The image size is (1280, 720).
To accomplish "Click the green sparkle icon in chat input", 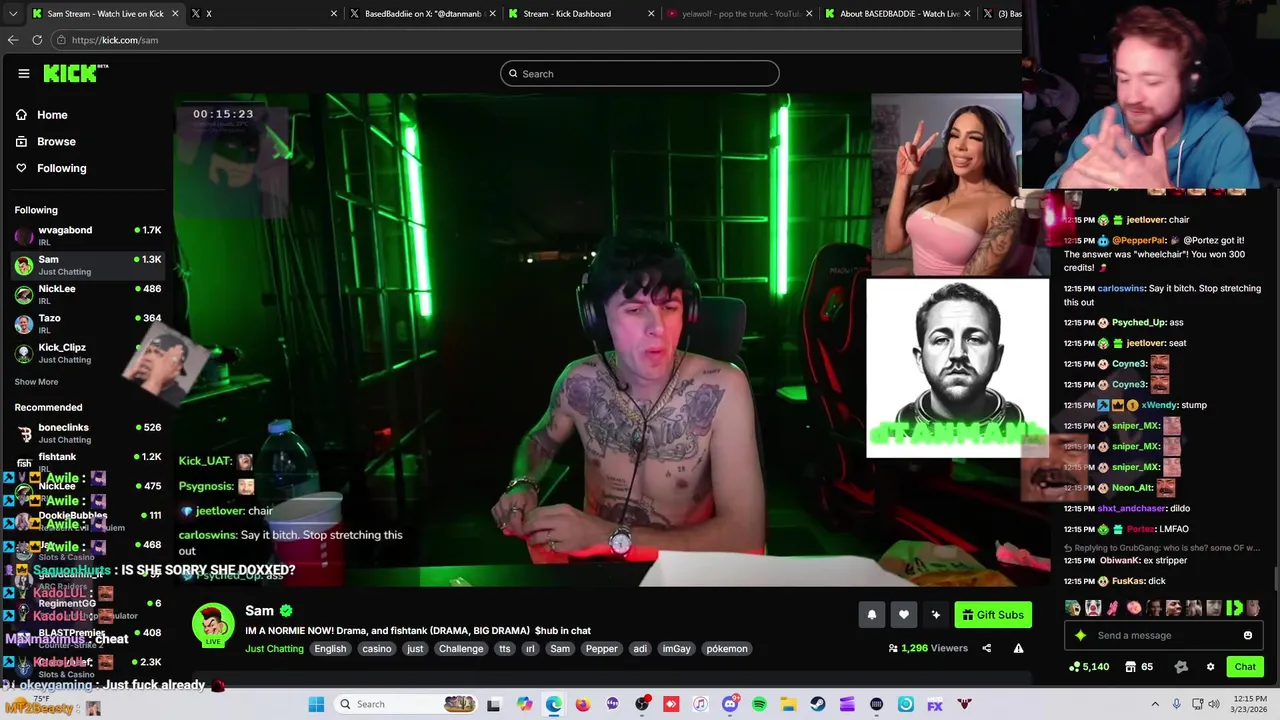I will pyautogui.click(x=1080, y=635).
